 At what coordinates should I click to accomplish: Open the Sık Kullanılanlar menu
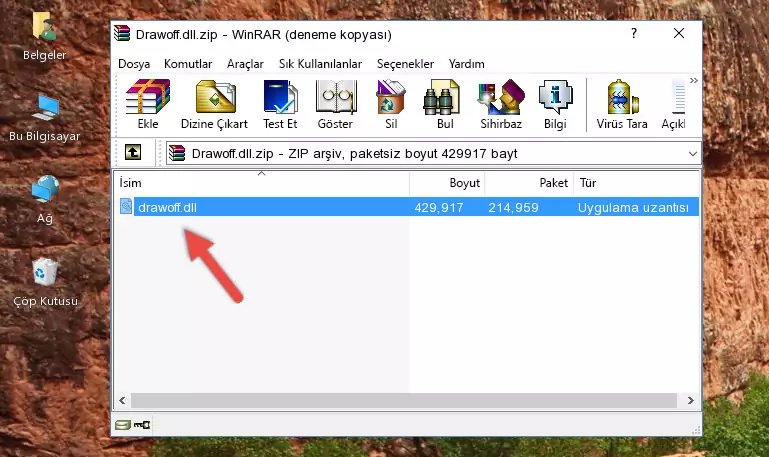coord(320,64)
